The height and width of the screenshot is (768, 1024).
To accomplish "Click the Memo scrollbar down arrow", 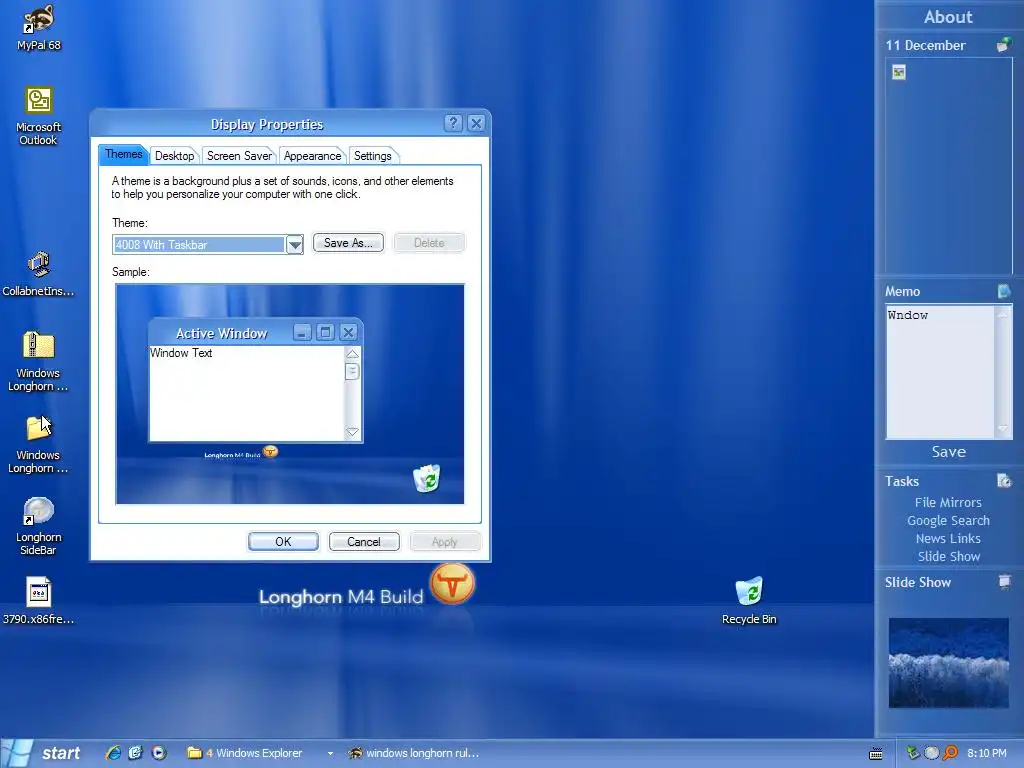I will [x=1002, y=429].
